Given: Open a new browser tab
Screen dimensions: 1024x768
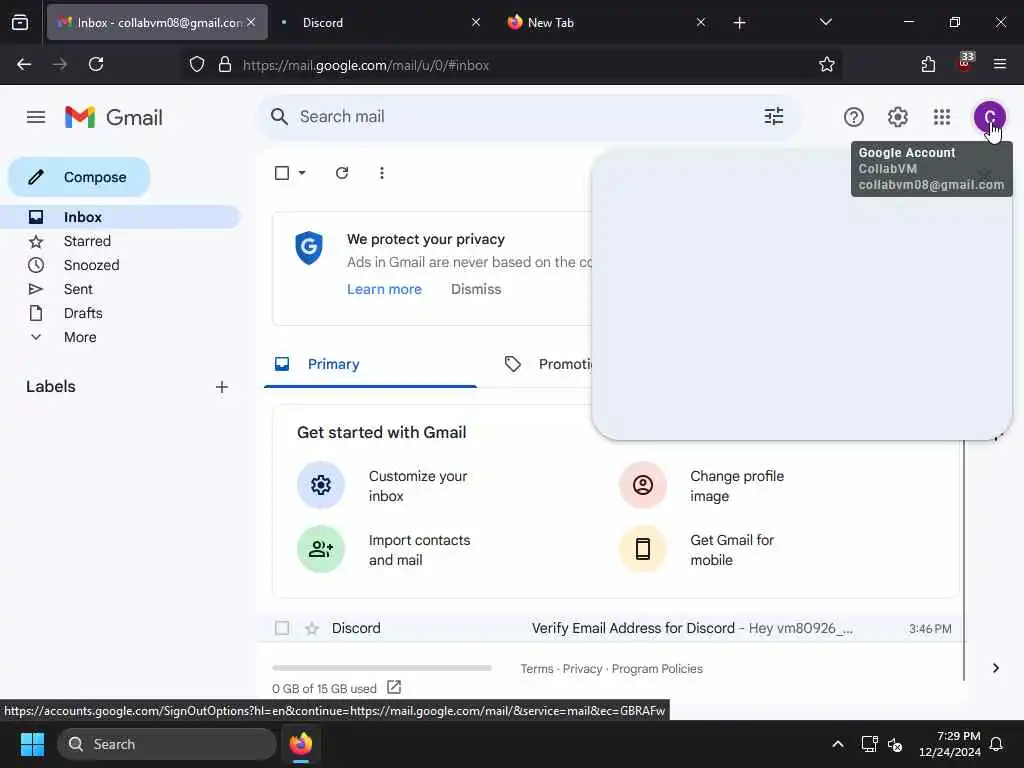Looking at the screenshot, I should (739, 23).
